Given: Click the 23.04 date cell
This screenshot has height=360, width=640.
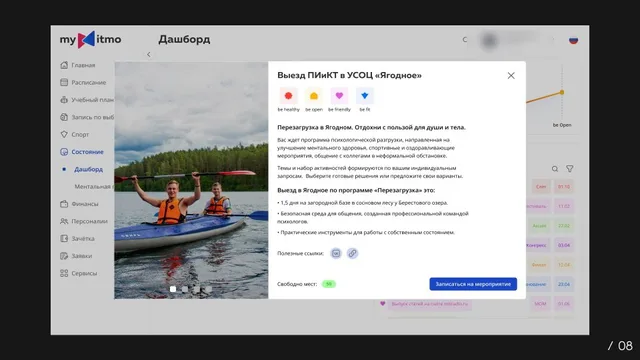Looking at the screenshot, I should point(564,284).
